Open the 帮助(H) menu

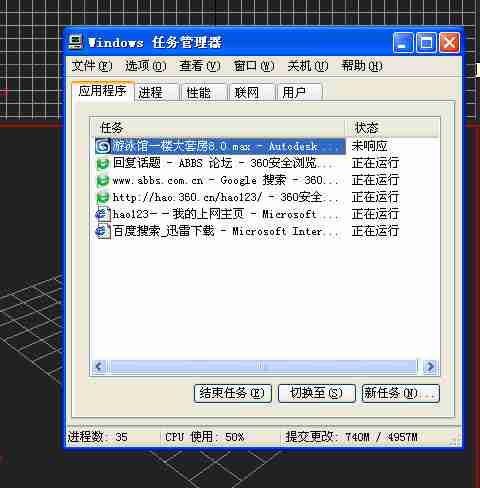[362, 66]
